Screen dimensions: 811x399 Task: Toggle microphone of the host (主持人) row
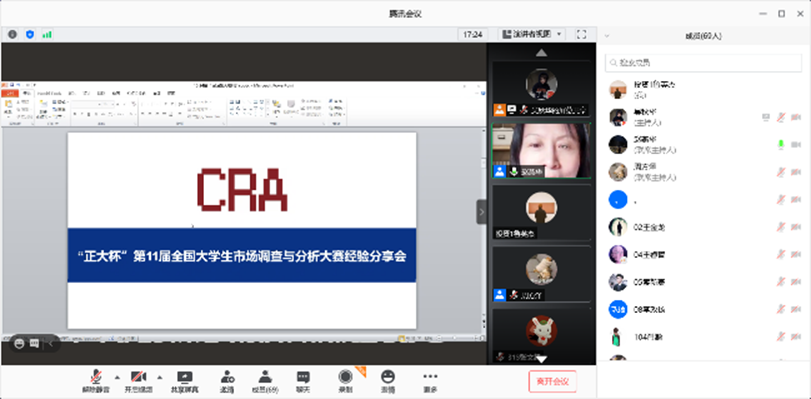[x=781, y=117]
